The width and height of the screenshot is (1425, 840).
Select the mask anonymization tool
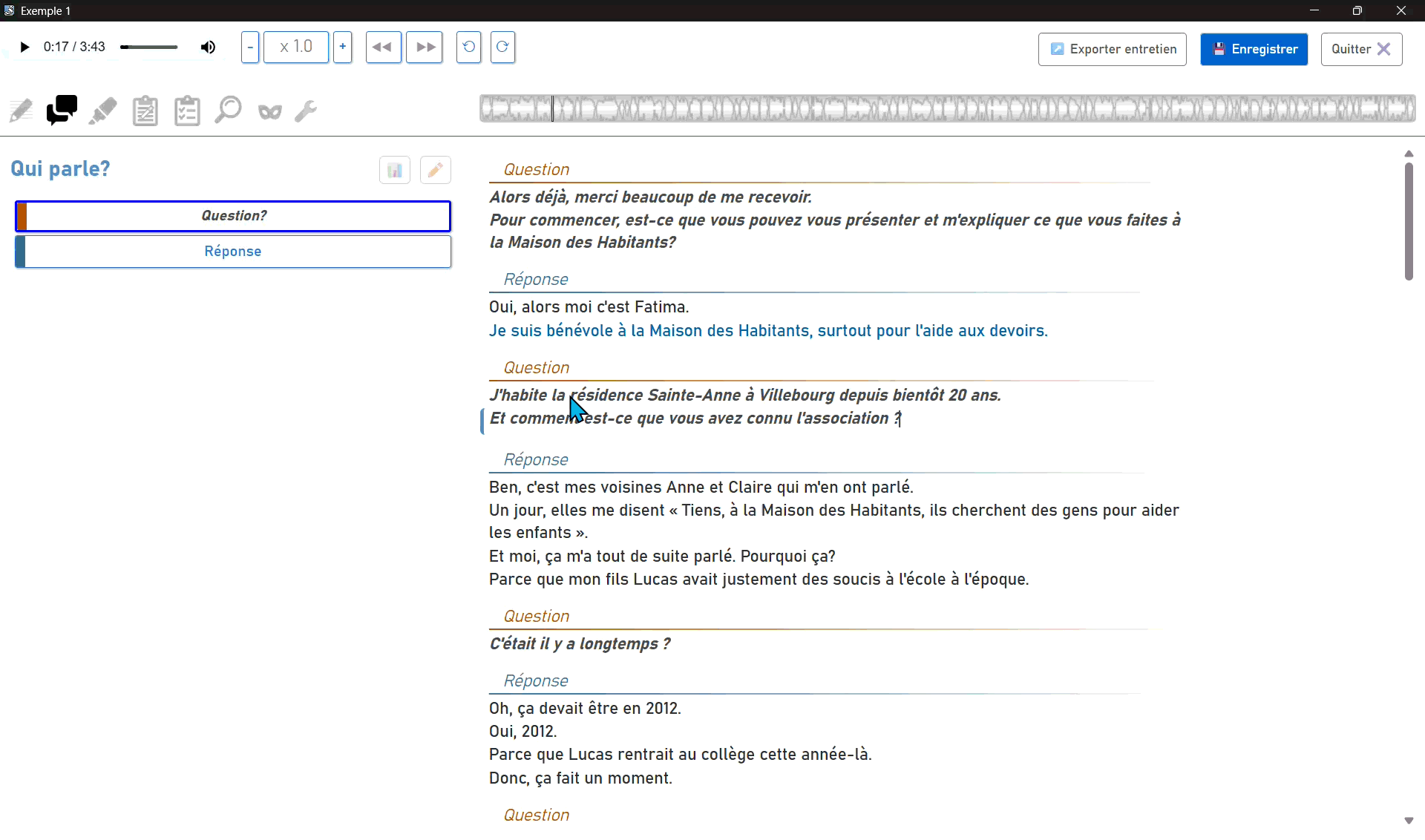point(270,112)
